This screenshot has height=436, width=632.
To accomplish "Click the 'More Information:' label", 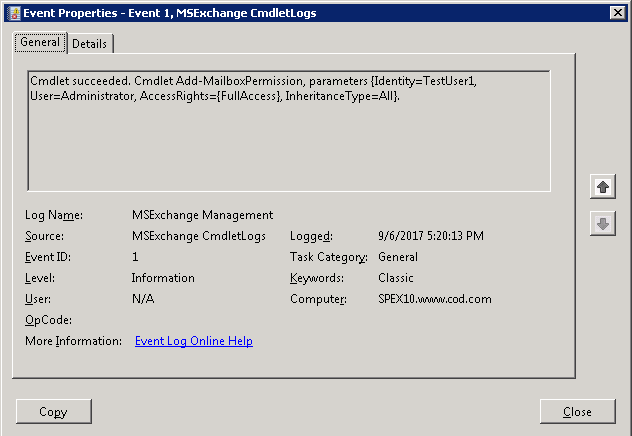I will (x=73, y=341).
